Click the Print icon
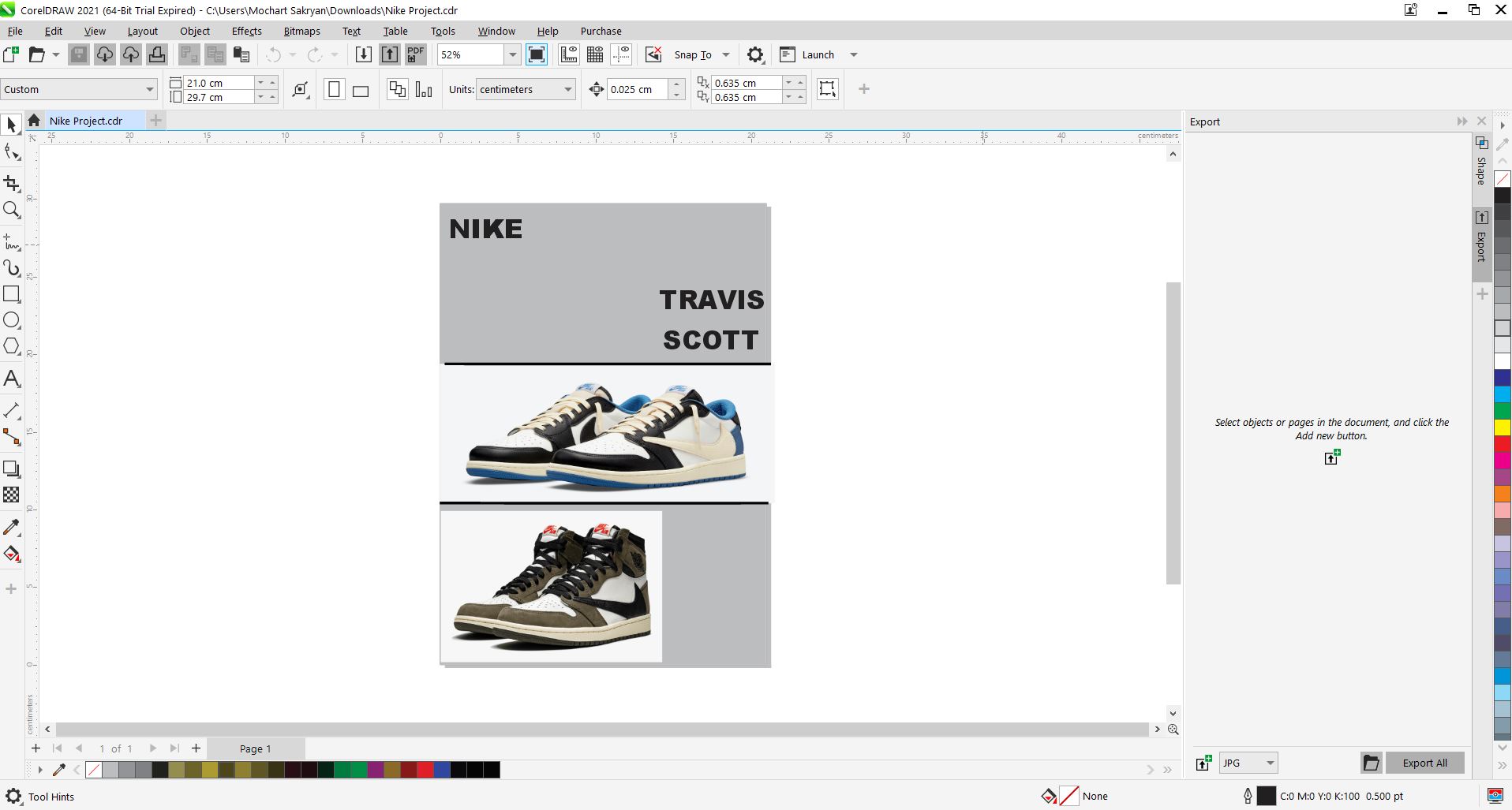This screenshot has height=810, width=1512. tap(157, 54)
